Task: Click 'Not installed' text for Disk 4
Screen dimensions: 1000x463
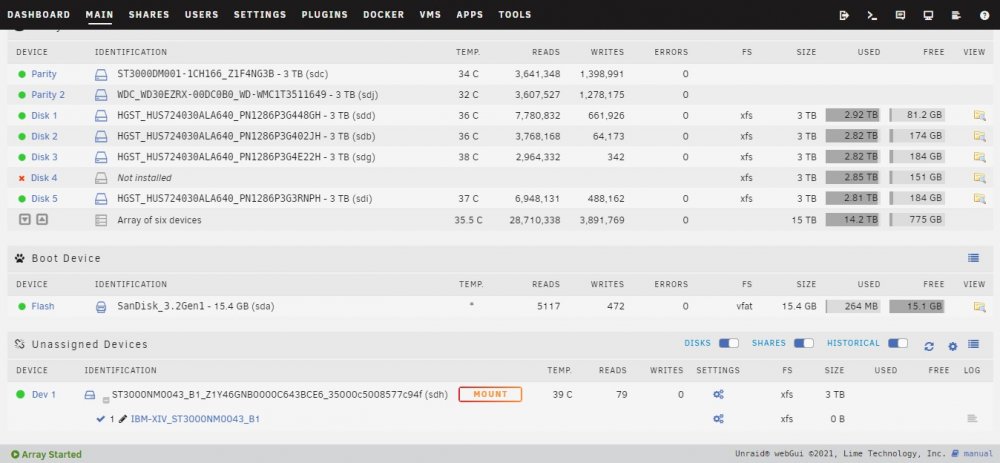Action: (x=144, y=178)
